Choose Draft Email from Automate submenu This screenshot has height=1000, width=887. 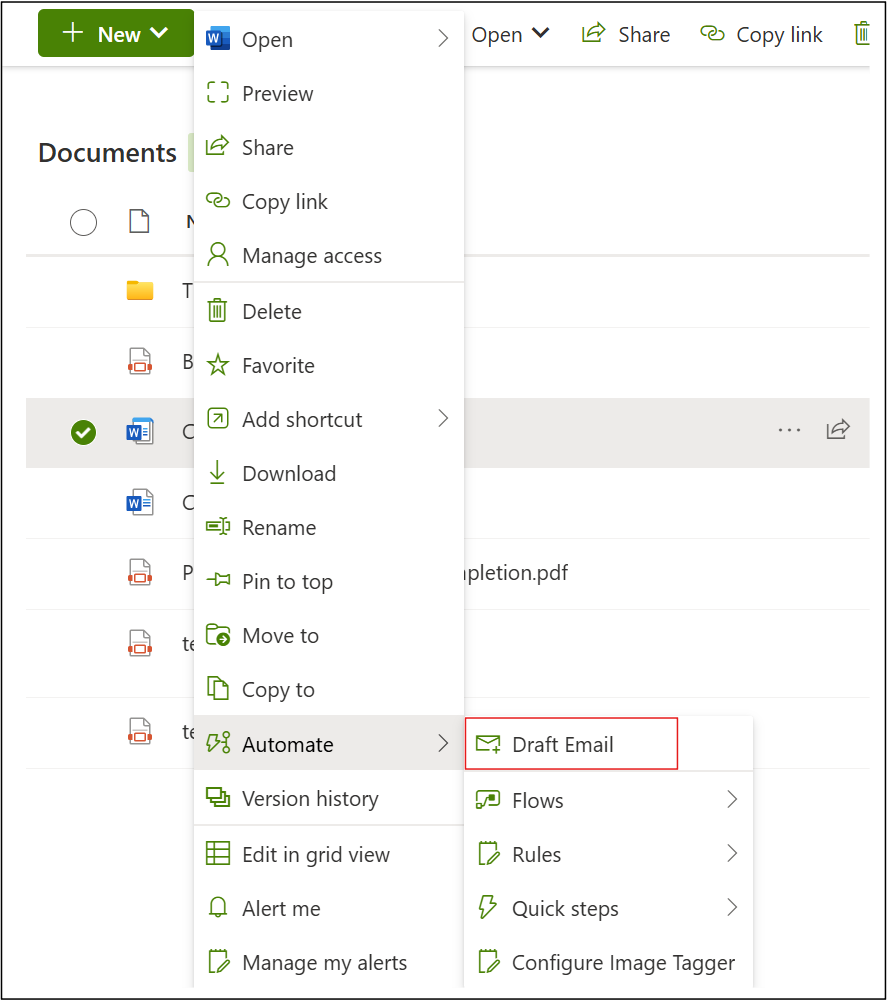point(571,743)
